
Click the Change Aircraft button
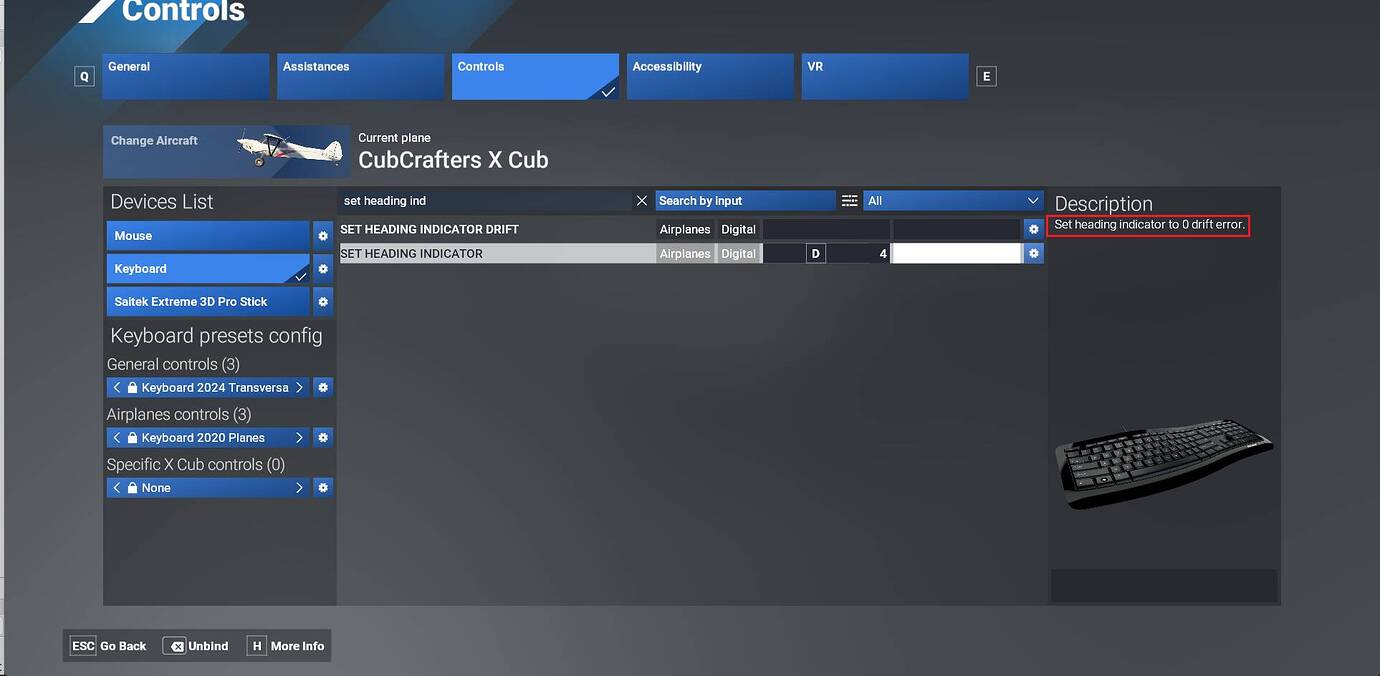pos(154,140)
